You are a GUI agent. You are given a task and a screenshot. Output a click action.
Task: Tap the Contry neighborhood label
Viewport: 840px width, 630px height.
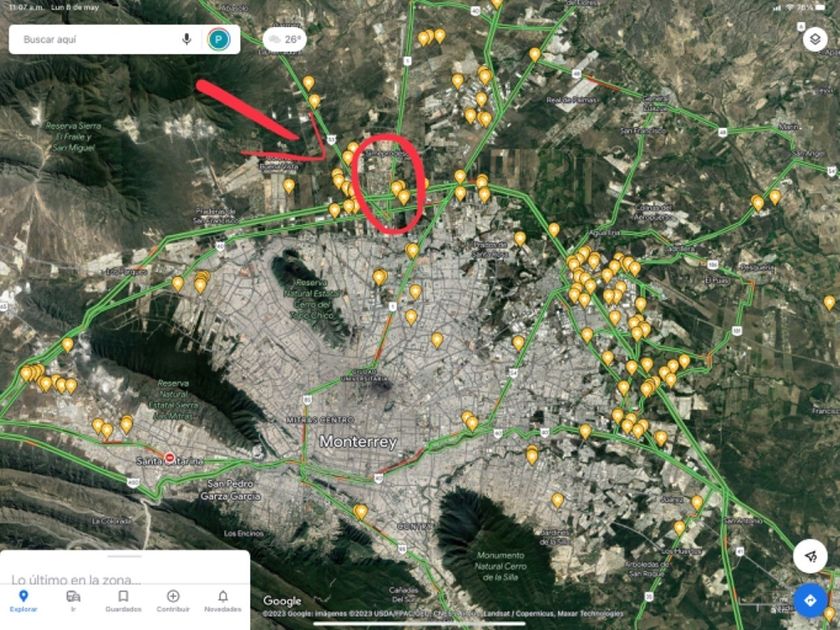click(x=415, y=527)
